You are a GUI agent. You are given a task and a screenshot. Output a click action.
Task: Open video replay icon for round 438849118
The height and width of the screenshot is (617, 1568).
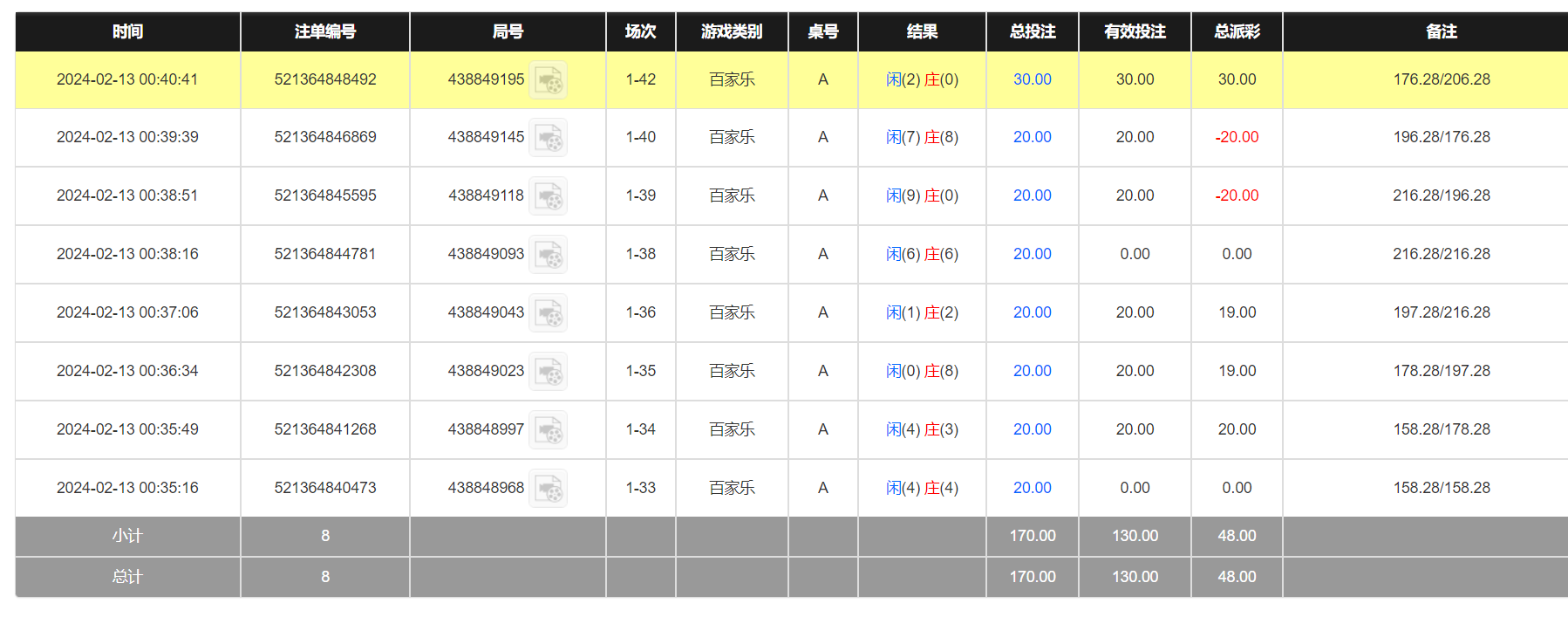[549, 196]
